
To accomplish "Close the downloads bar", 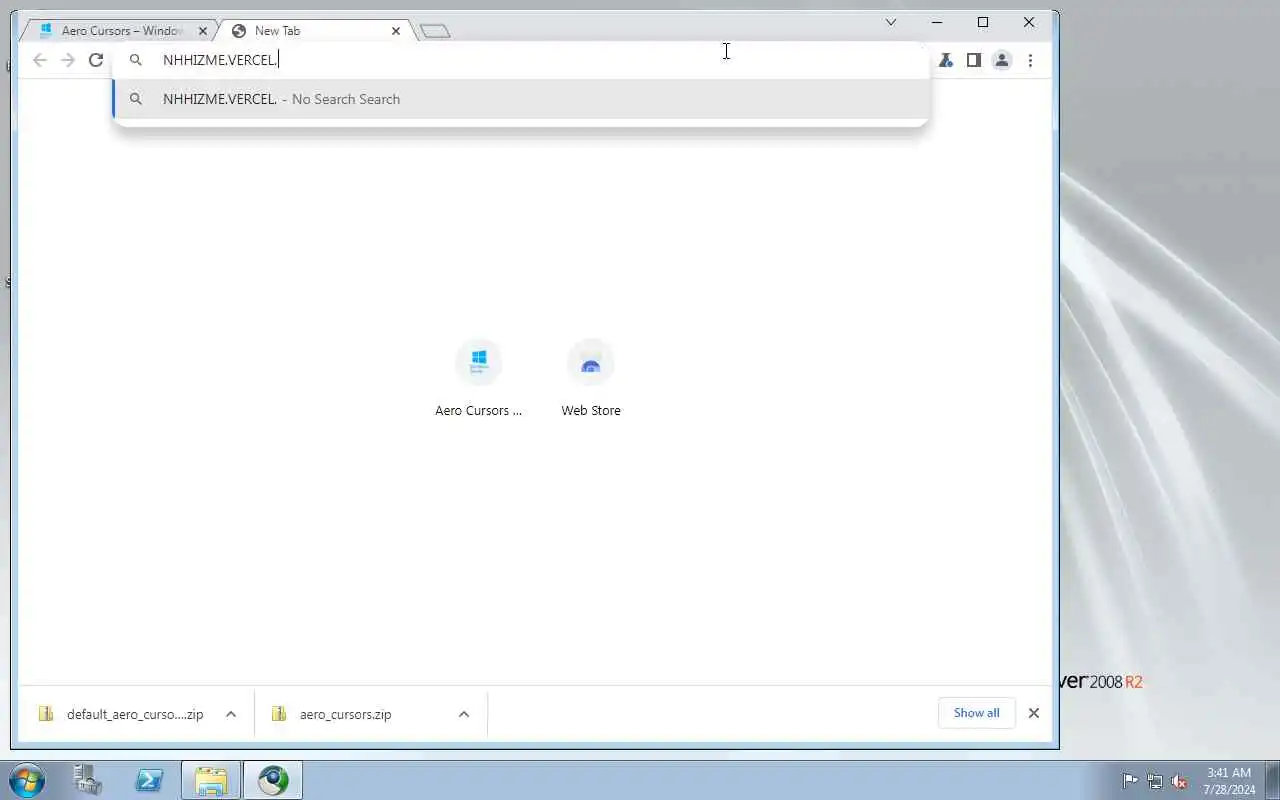I will point(1034,713).
